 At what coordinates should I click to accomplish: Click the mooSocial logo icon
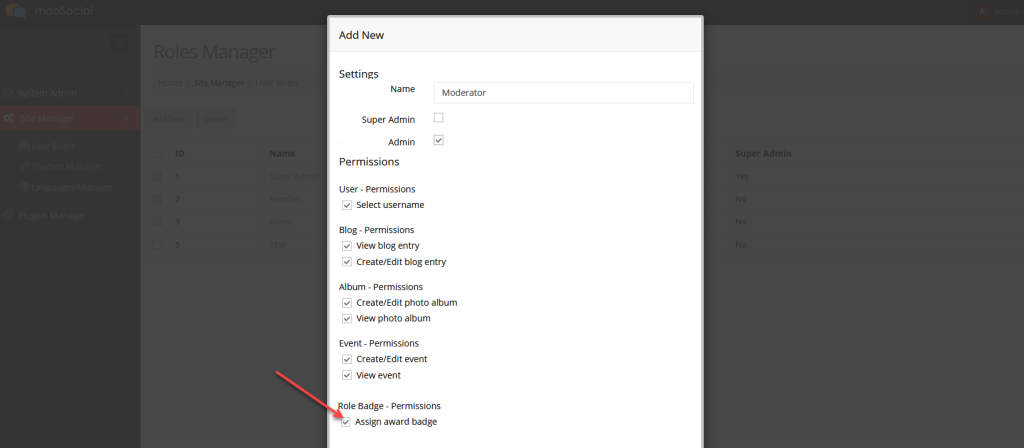pyautogui.click(x=16, y=11)
